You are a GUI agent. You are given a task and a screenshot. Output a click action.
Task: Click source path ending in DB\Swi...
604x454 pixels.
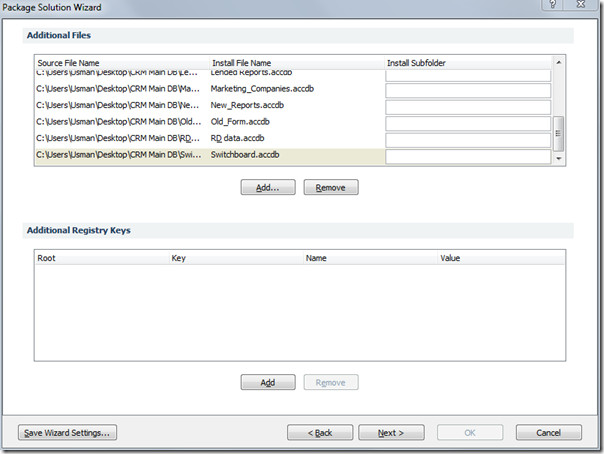pos(119,155)
